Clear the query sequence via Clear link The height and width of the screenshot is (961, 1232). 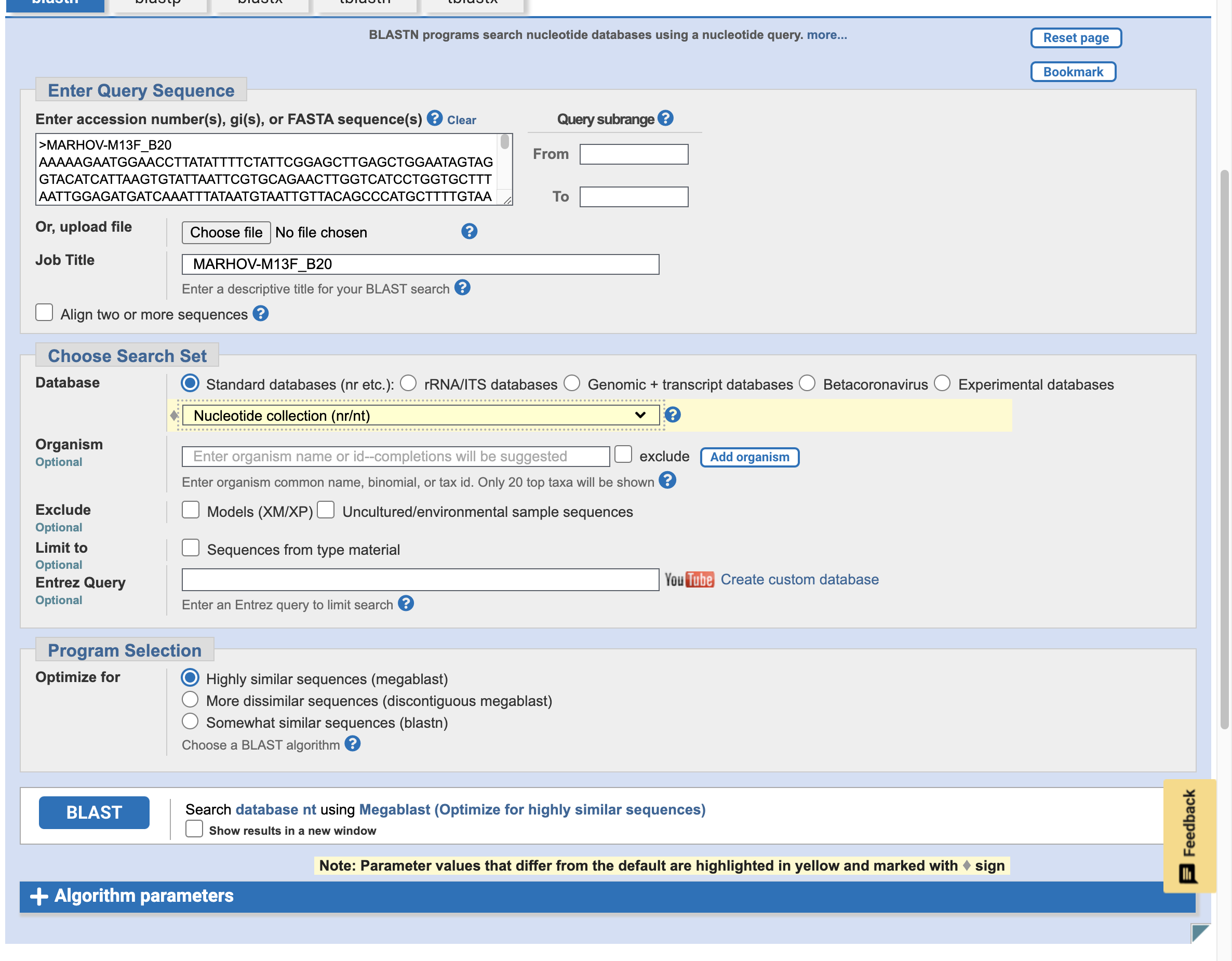tap(461, 120)
